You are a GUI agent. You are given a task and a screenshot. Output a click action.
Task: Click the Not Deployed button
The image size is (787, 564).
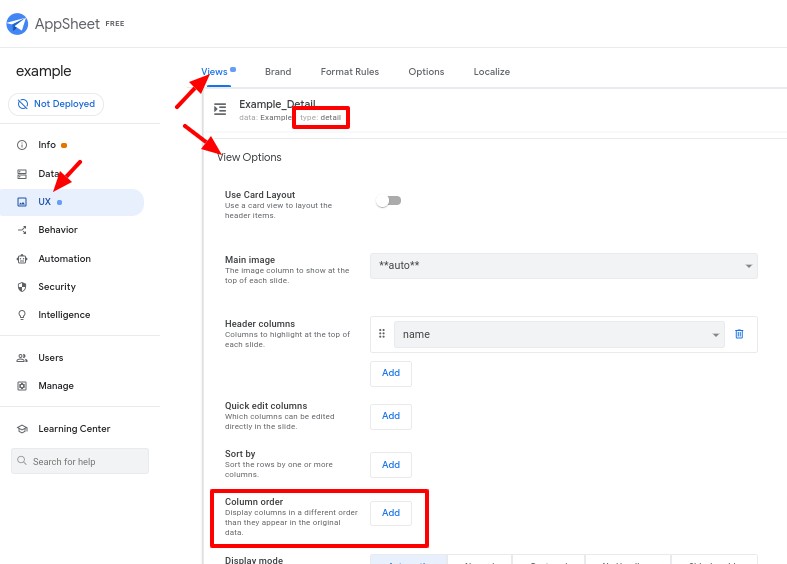click(56, 104)
